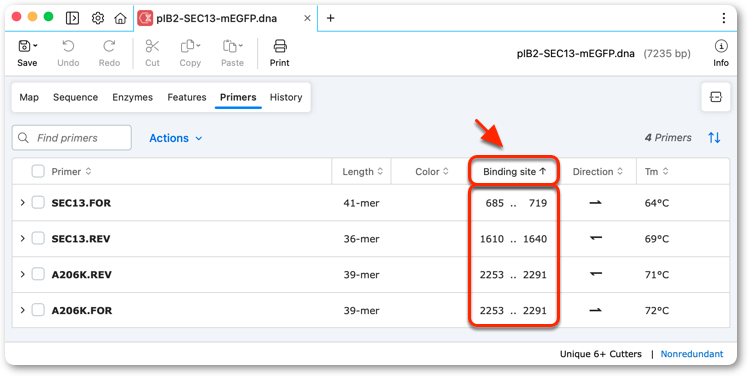Switch to the Sequence tab

(x=75, y=97)
